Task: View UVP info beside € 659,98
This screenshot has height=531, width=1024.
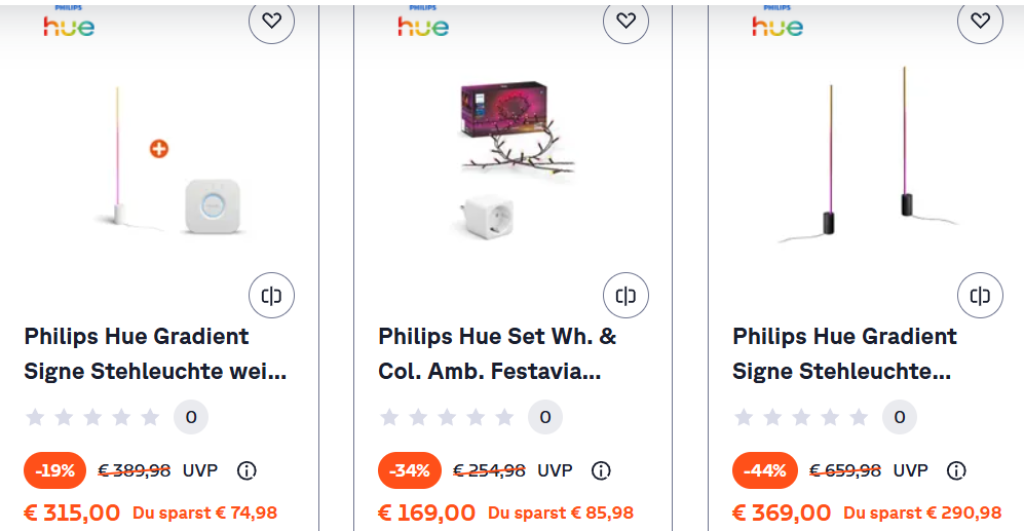Action: click(956, 470)
